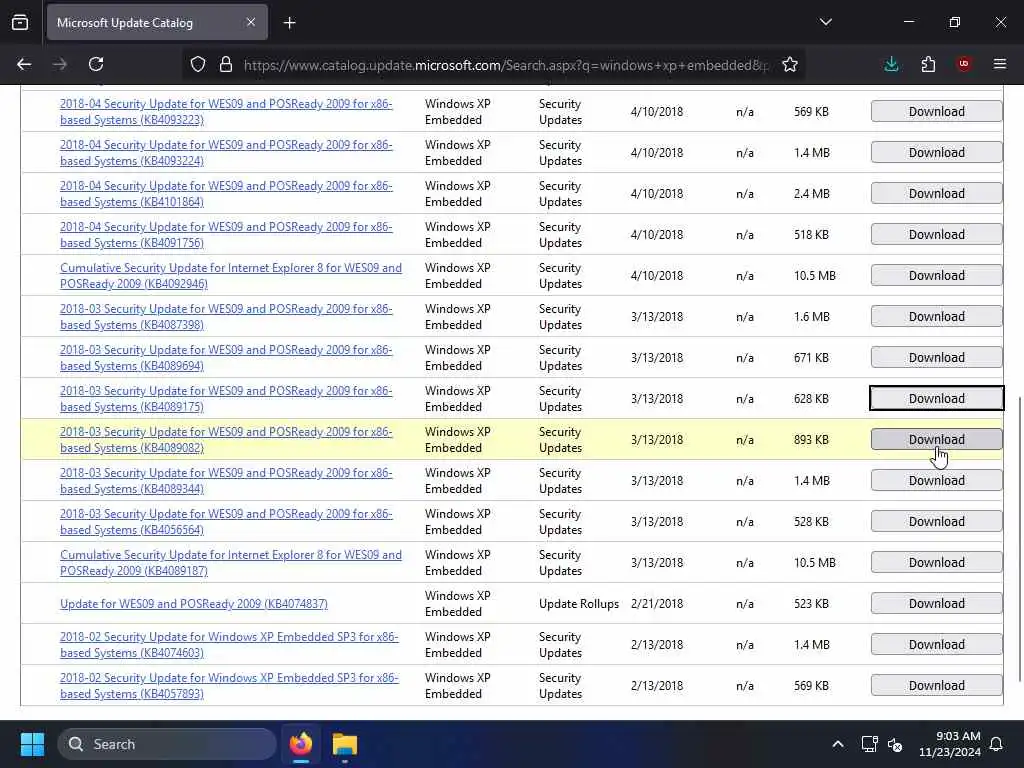The image size is (1024, 768).
Task: Select the "Update Rollups" classification cell
Action: click(x=579, y=603)
